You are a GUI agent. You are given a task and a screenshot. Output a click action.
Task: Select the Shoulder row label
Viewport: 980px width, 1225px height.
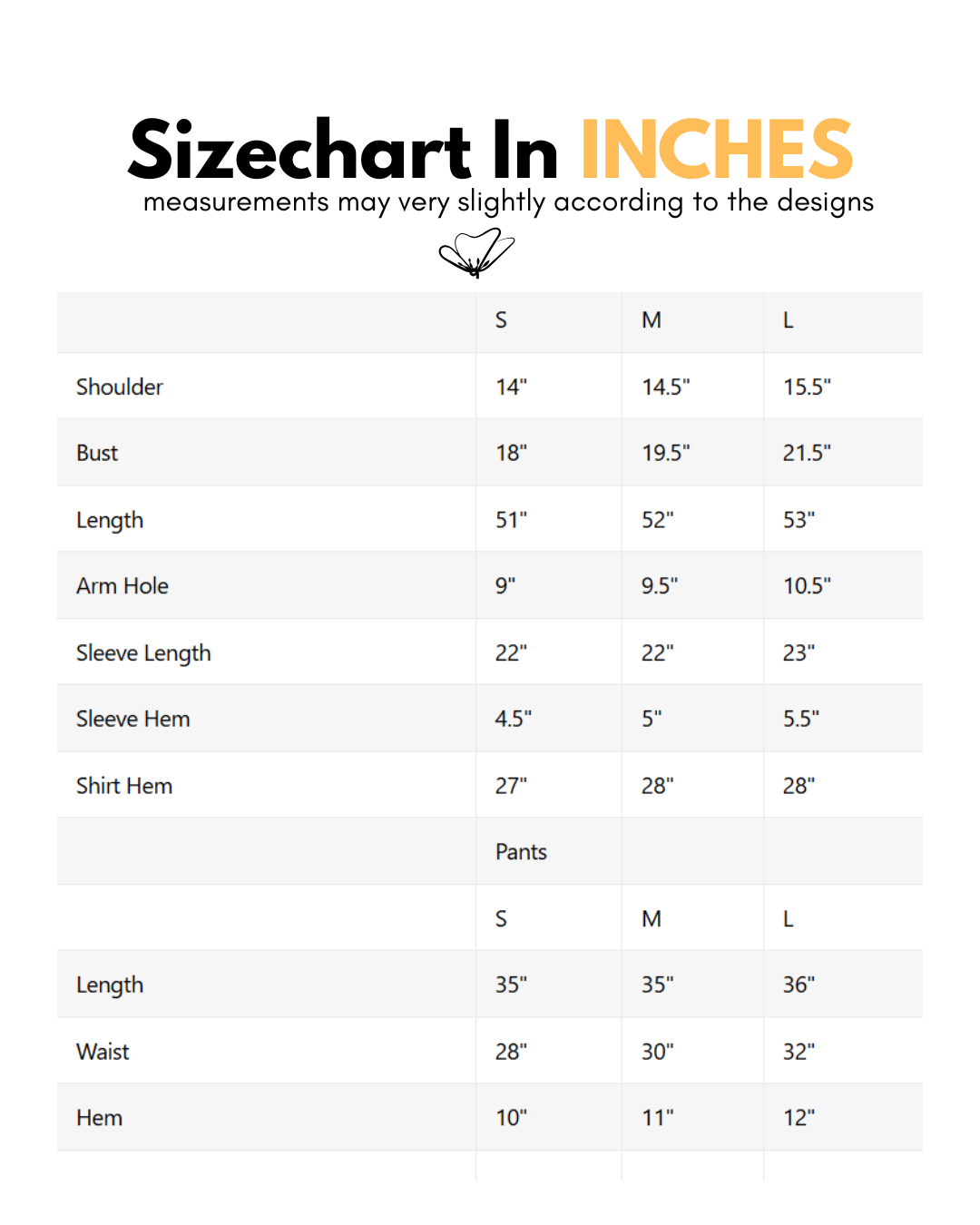pos(120,387)
